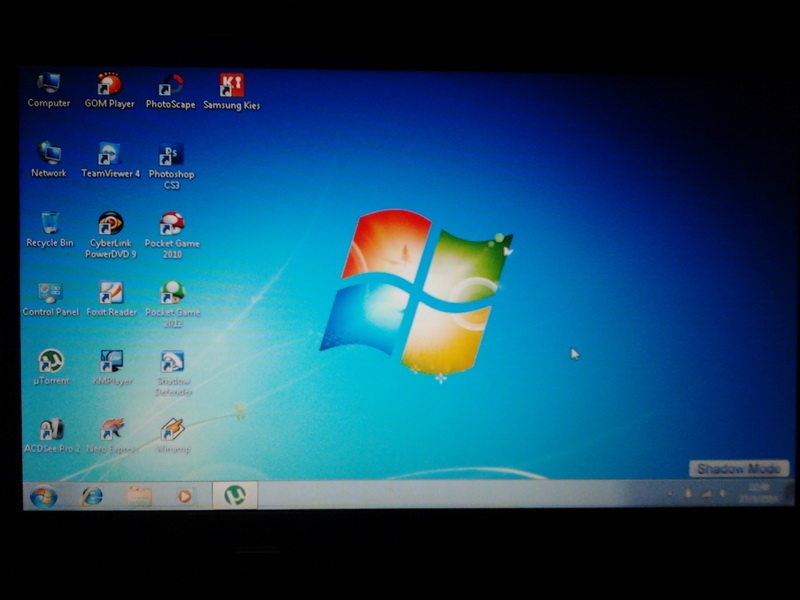The height and width of the screenshot is (600, 800).
Task: Open Windows Explorer folder on taskbar
Action: [139, 496]
